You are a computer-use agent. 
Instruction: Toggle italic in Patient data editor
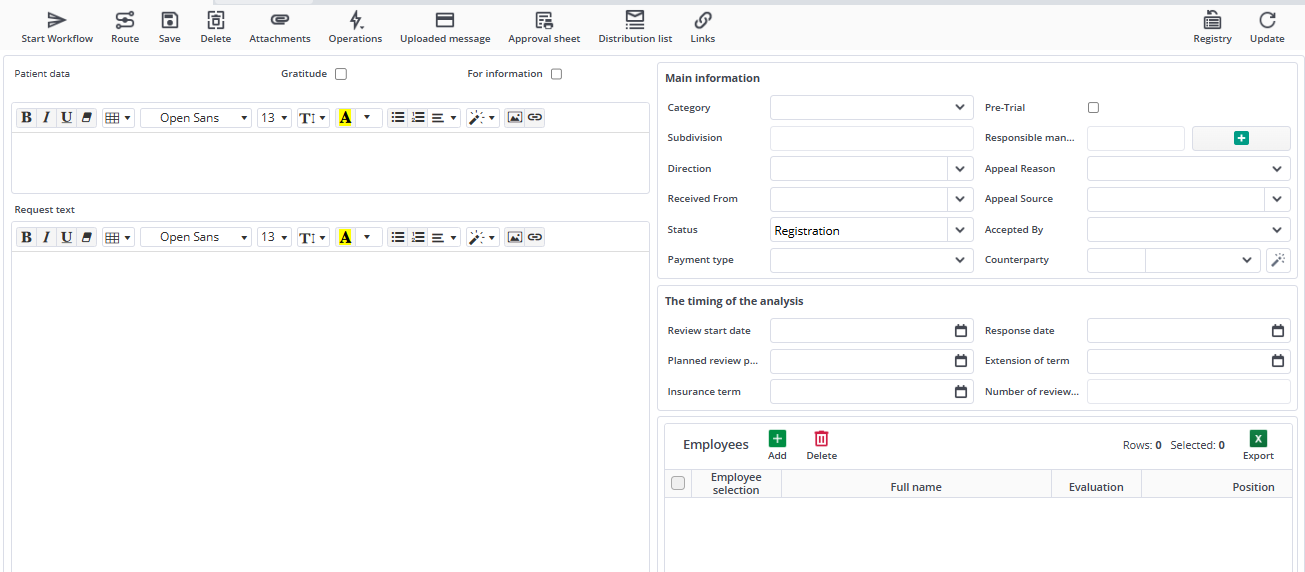tap(46, 118)
